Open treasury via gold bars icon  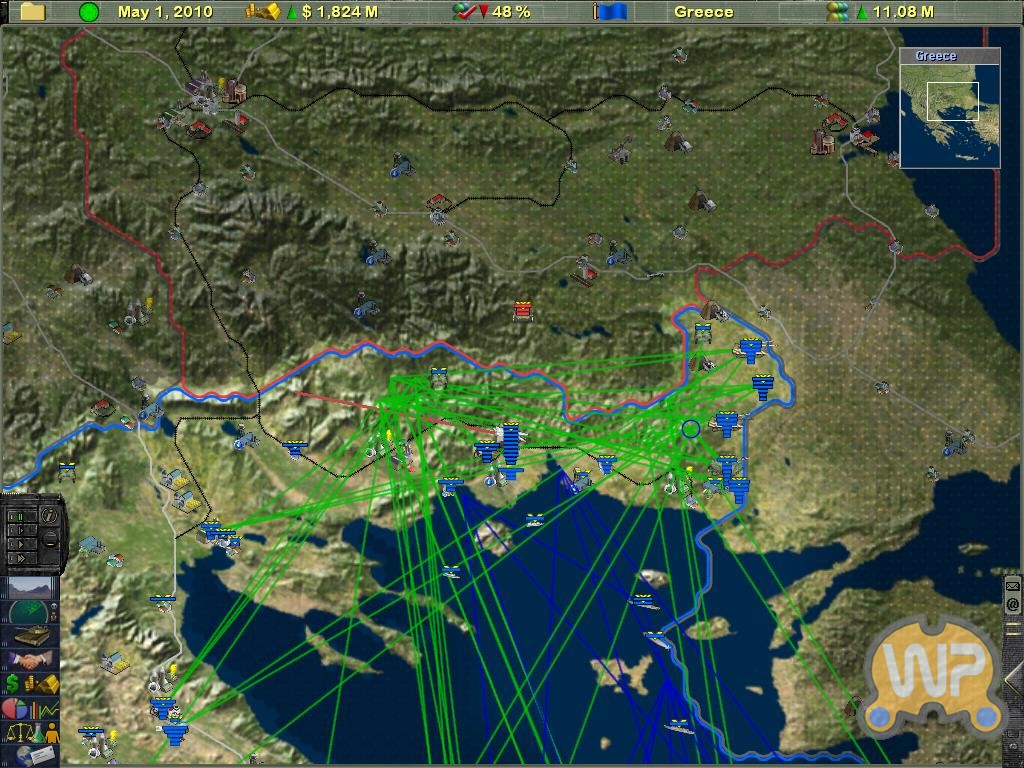(x=263, y=12)
